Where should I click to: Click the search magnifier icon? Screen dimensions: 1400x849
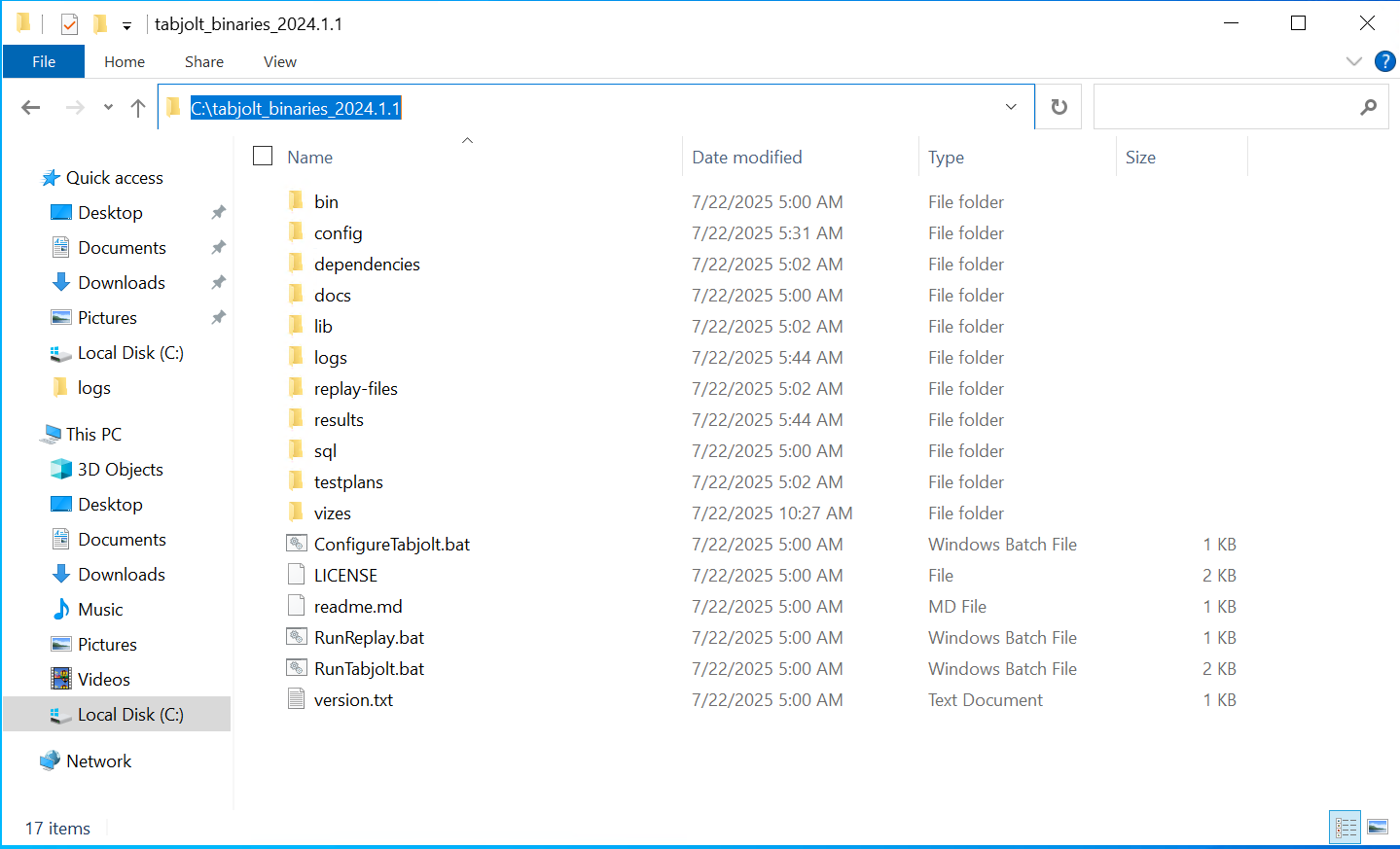[x=1368, y=107]
